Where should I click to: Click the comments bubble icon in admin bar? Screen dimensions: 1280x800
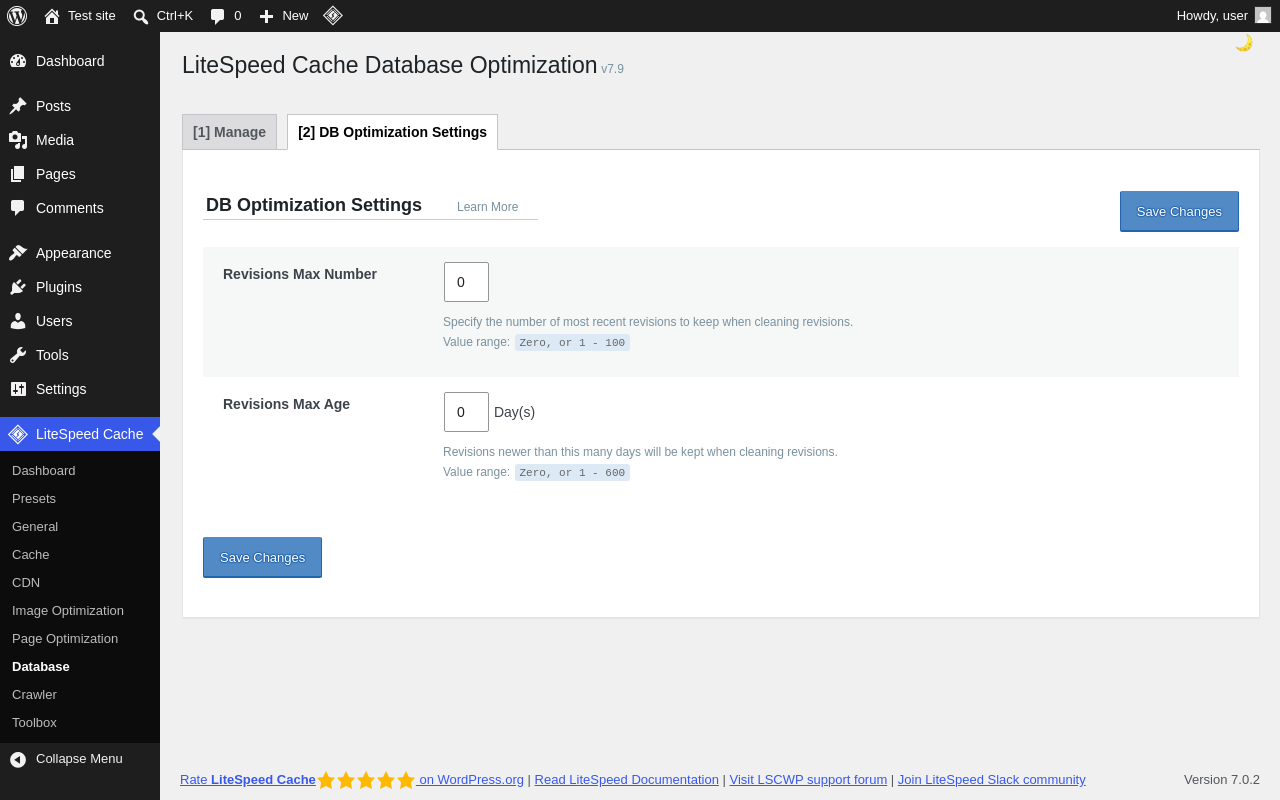point(218,16)
